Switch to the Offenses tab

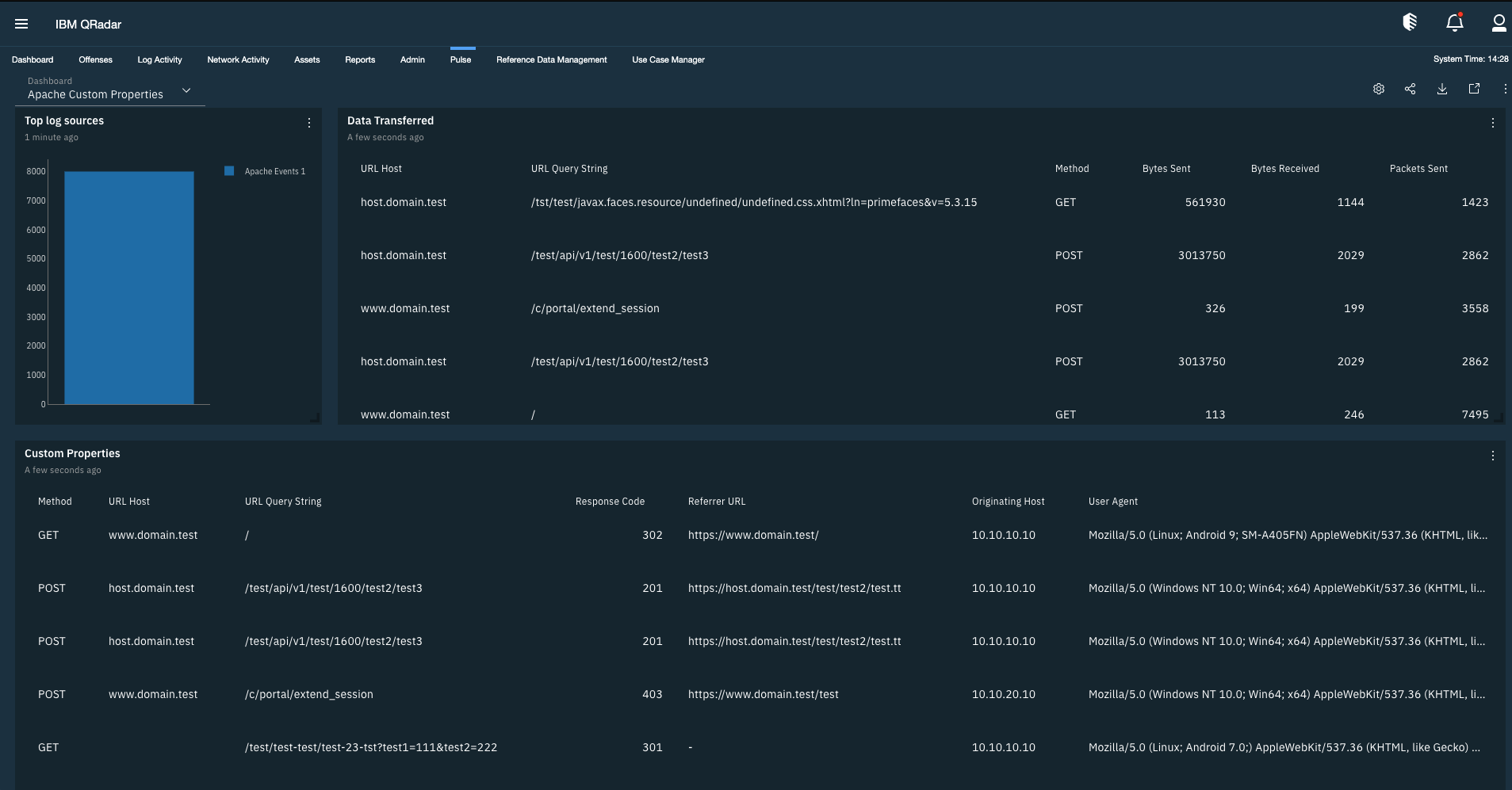(x=95, y=59)
